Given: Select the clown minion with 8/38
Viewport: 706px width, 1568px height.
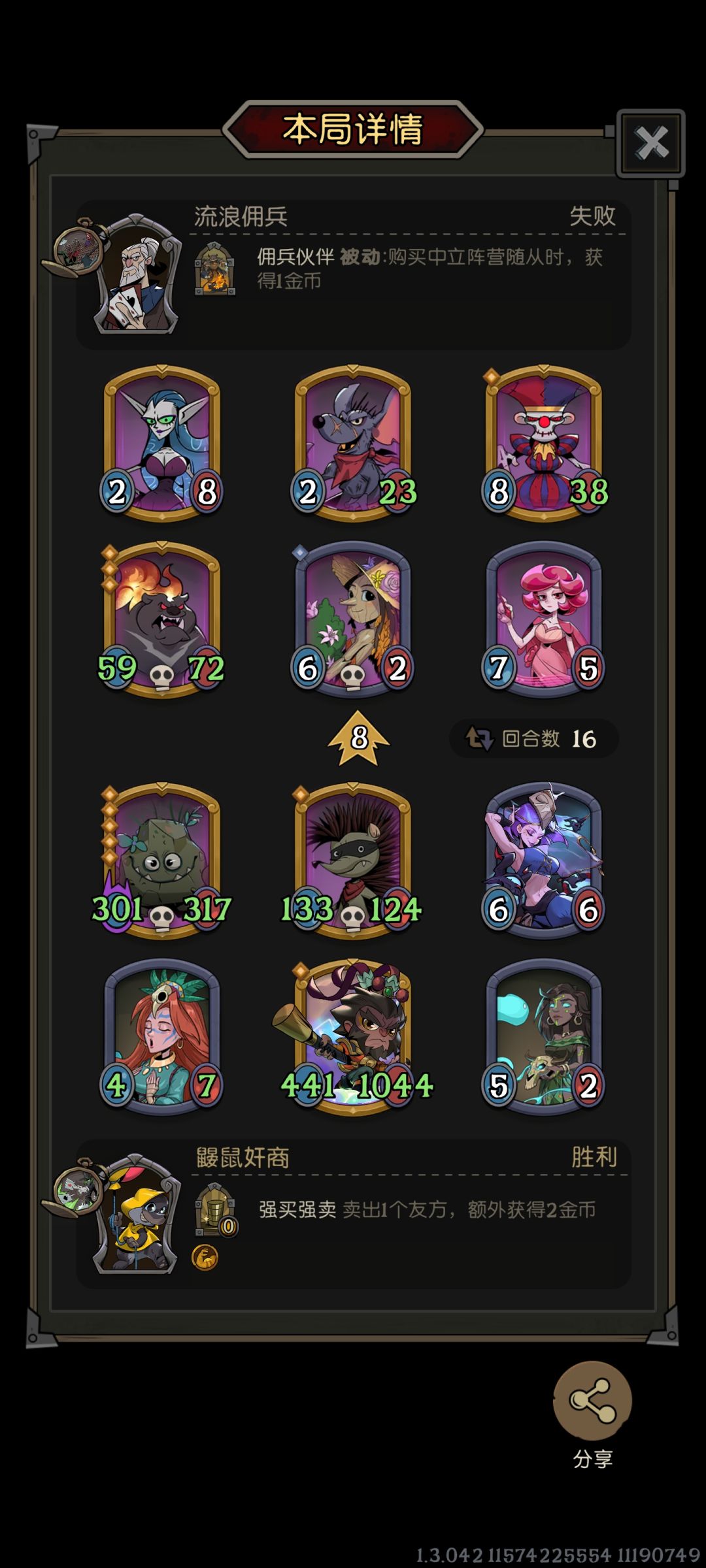Looking at the screenshot, I should click(544, 443).
